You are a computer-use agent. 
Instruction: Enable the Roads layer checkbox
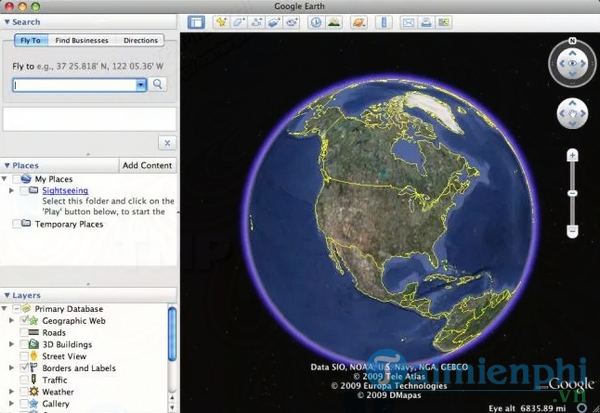click(x=24, y=332)
